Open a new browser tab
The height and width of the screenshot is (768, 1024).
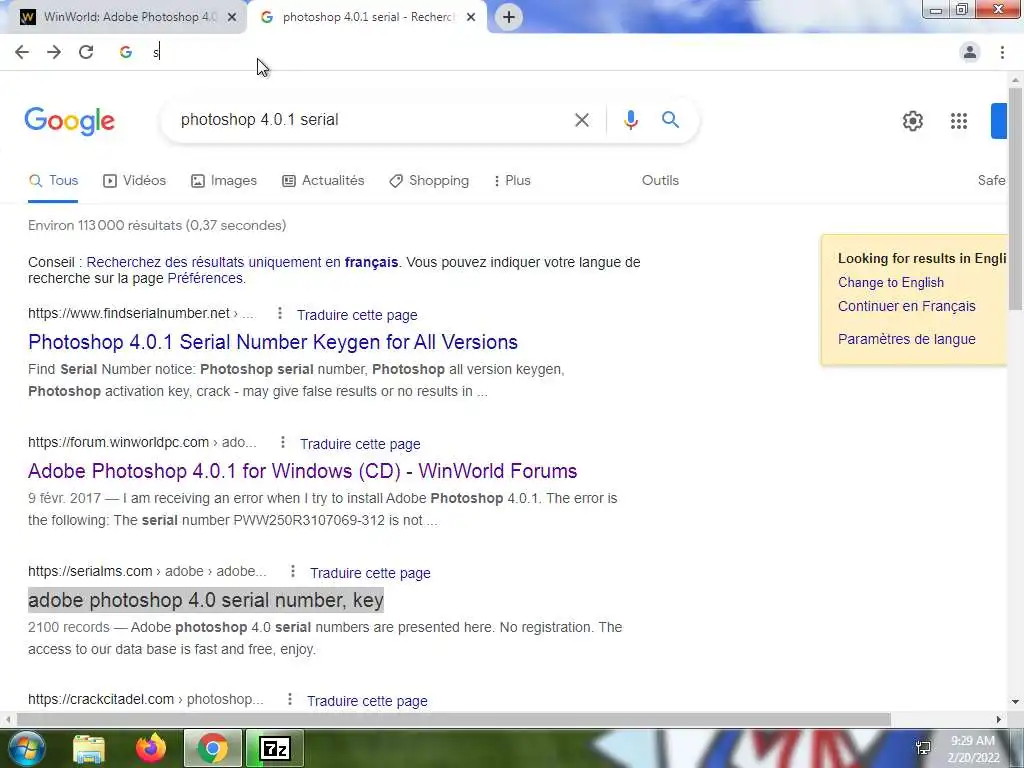509,17
